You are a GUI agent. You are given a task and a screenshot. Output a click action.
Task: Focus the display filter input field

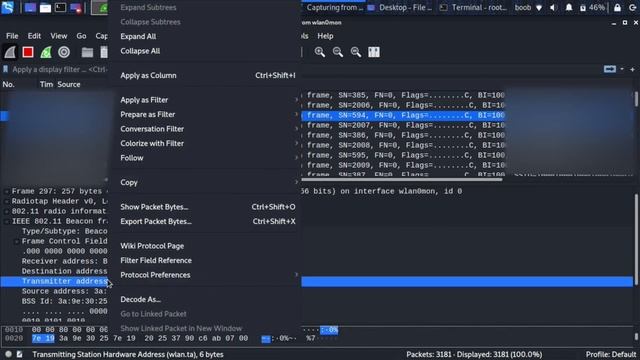[59, 69]
